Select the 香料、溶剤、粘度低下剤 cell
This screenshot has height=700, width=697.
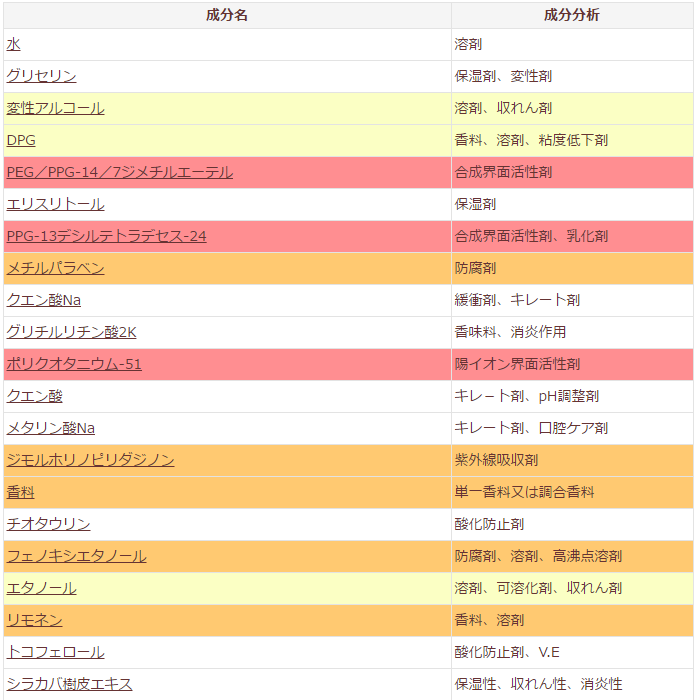tap(572, 140)
